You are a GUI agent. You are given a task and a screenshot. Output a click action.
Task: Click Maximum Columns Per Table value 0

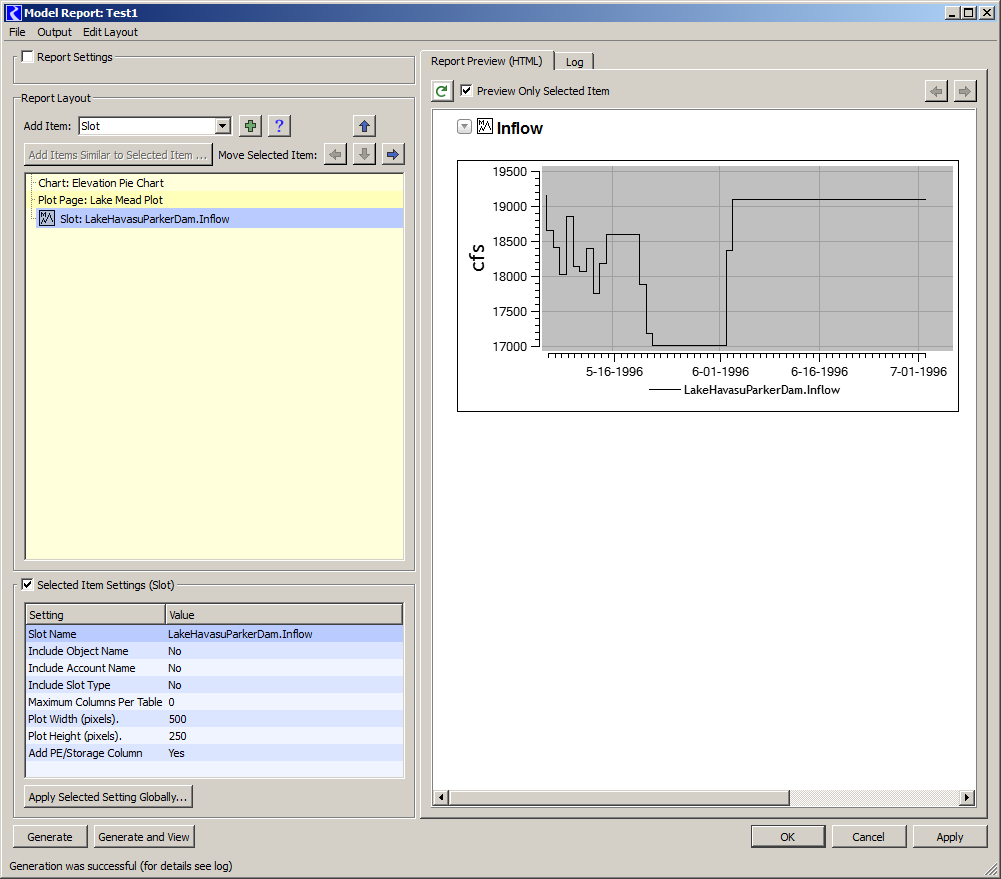click(171, 702)
